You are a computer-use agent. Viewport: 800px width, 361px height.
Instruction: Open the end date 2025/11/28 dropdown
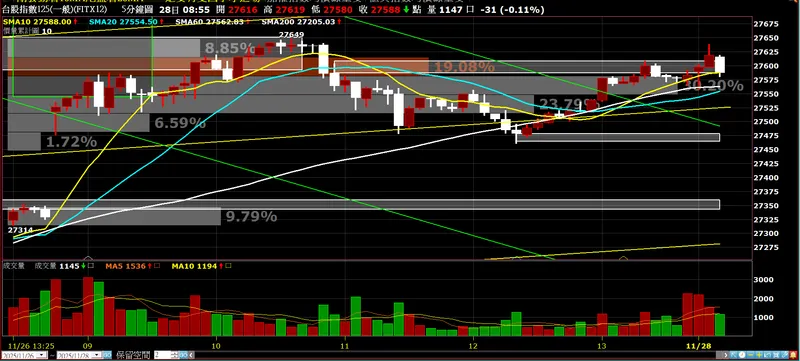coord(96,355)
